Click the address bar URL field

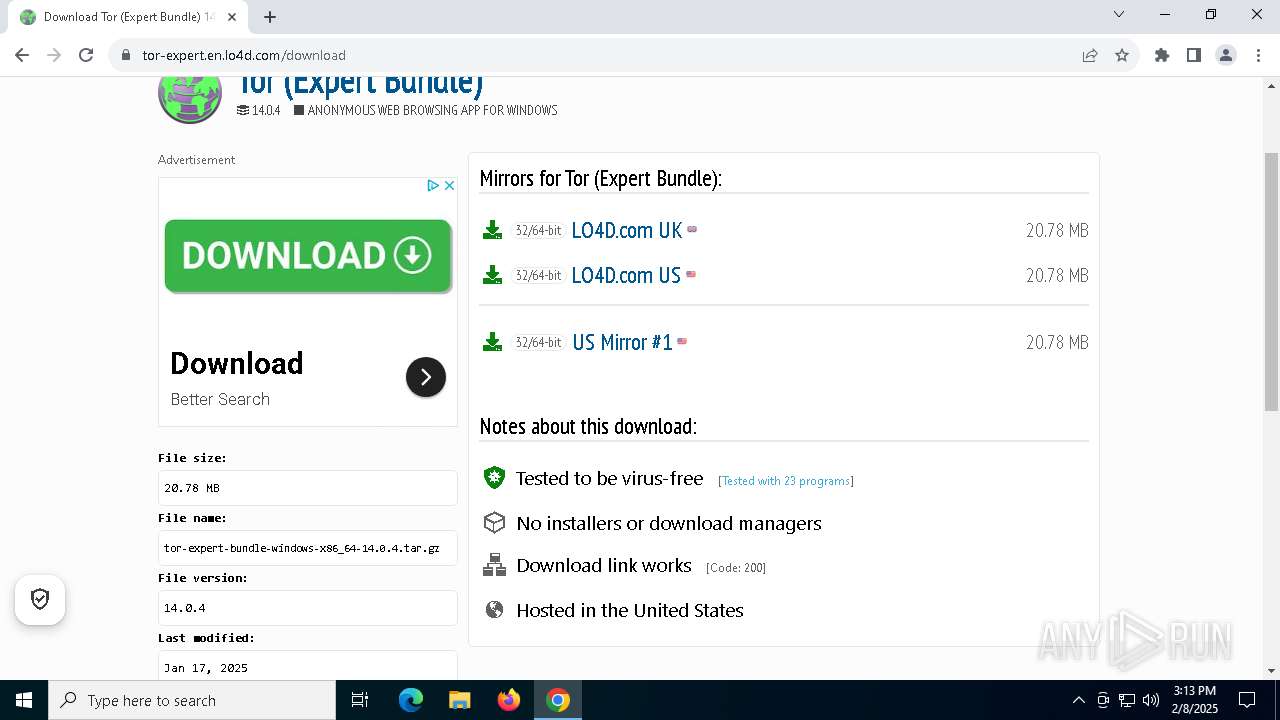pos(600,55)
